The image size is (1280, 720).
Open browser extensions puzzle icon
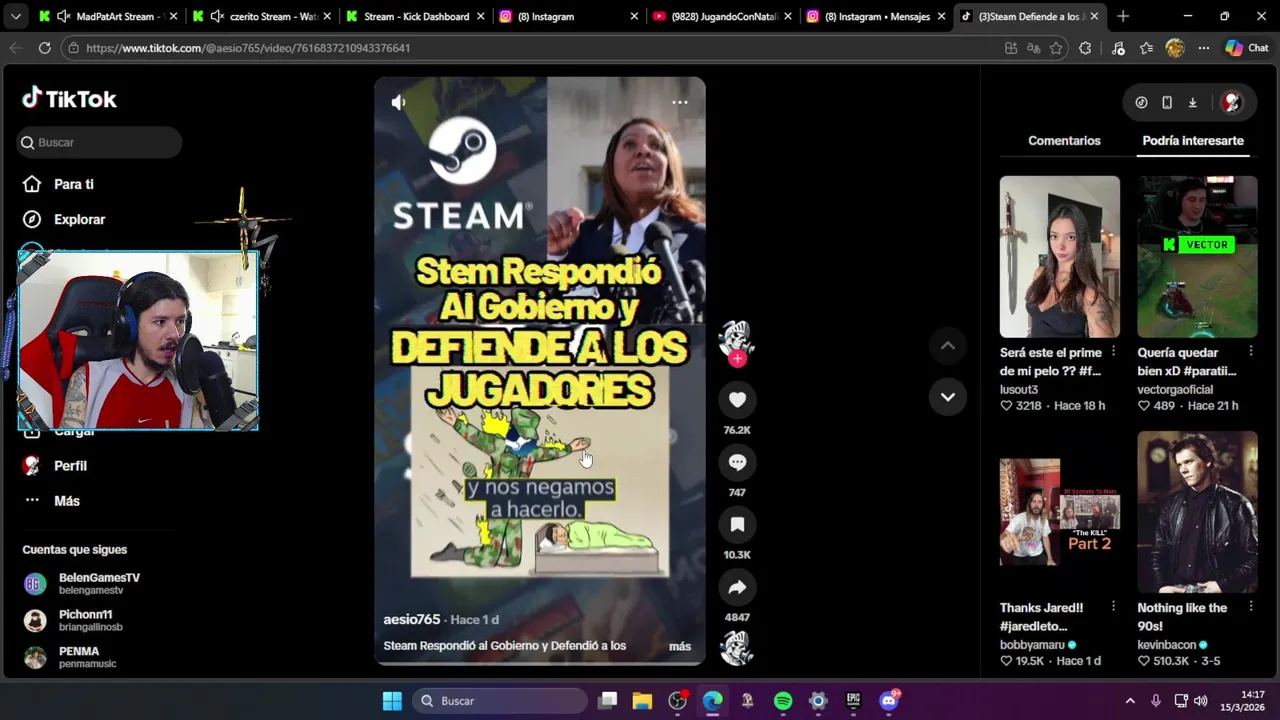pyautogui.click(x=1085, y=48)
